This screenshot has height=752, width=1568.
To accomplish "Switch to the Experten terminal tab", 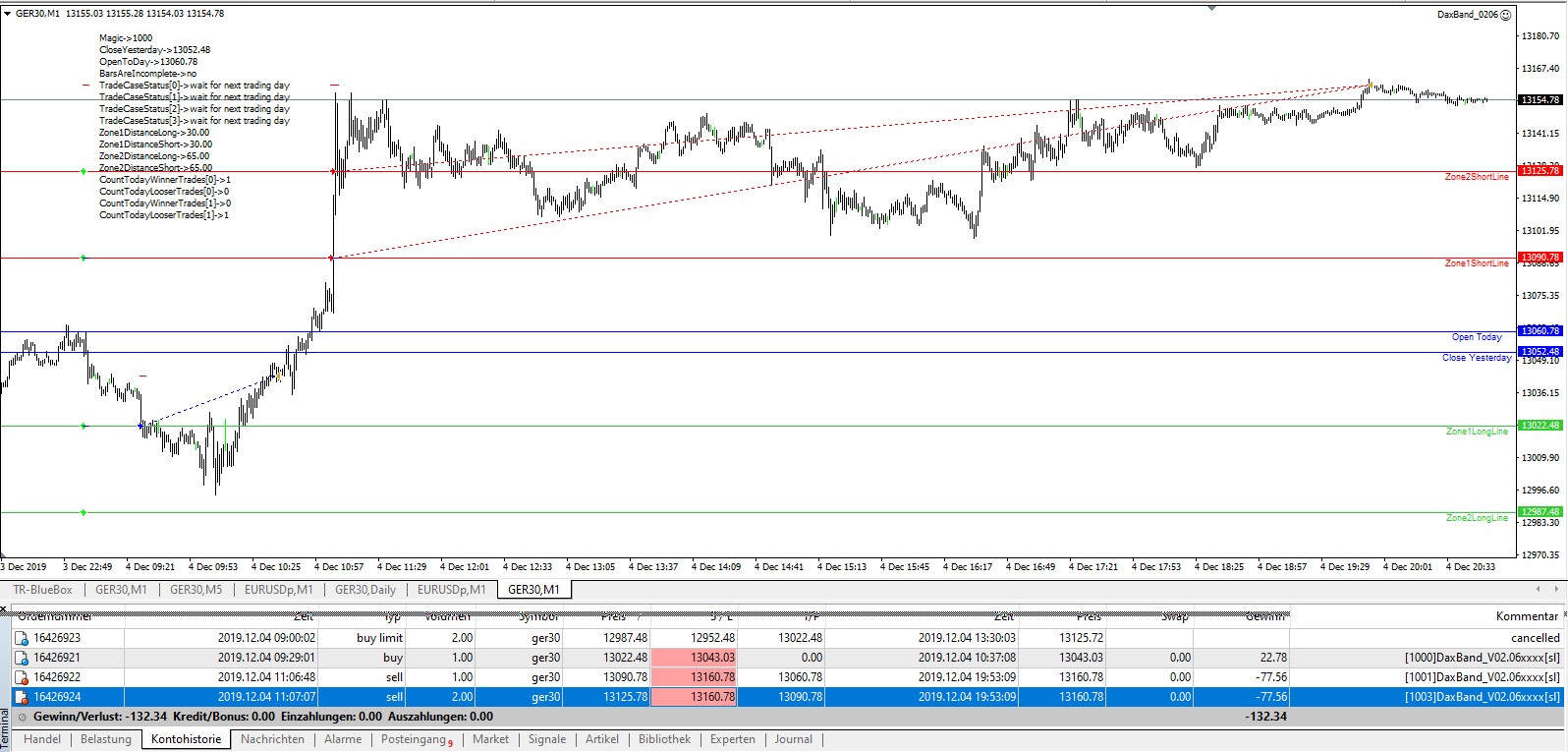I will [732, 739].
